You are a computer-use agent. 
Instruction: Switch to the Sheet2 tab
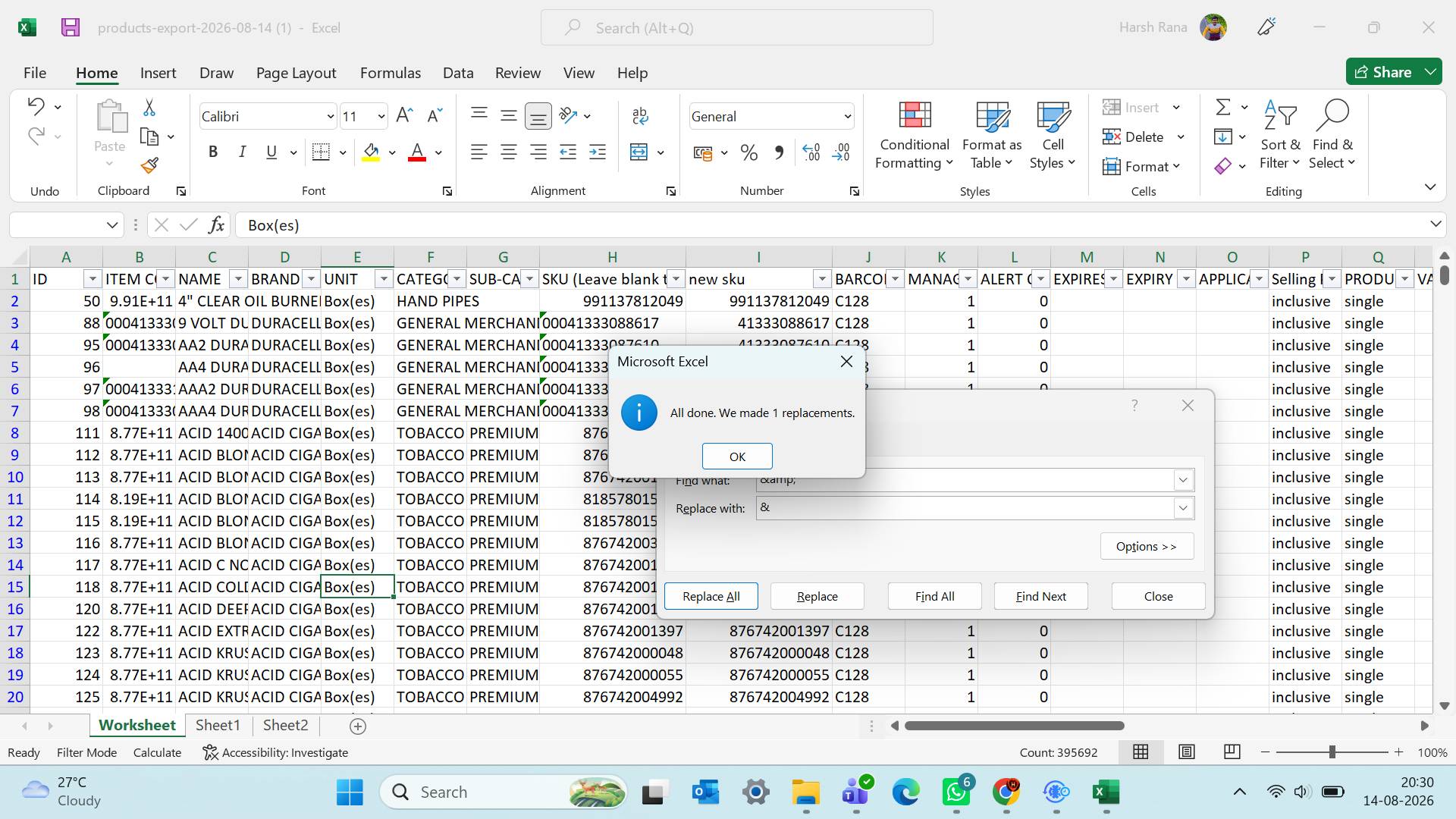(x=285, y=726)
